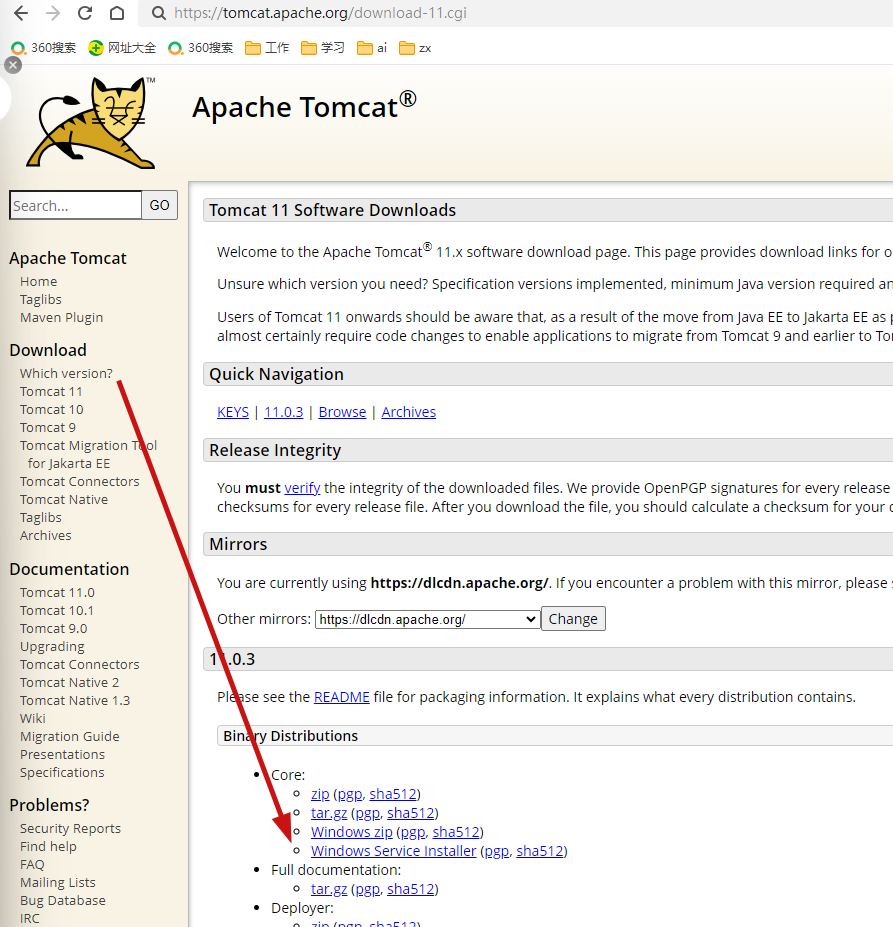Download the Core tar.gz distribution

coord(329,813)
